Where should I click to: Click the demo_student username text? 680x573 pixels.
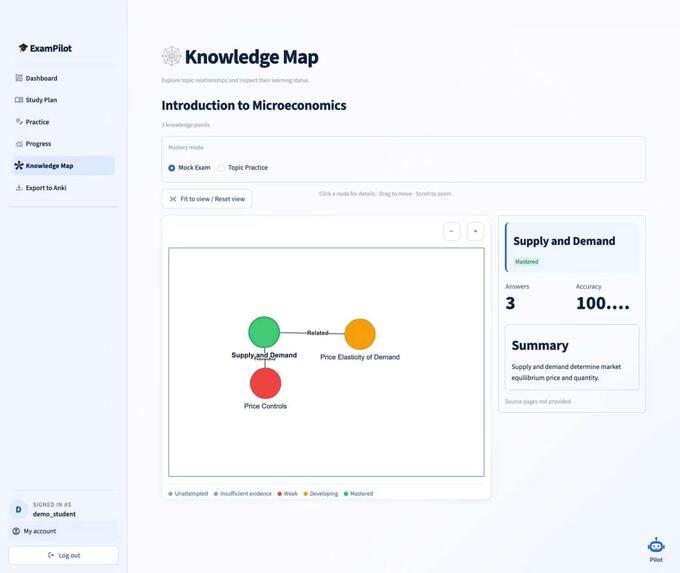pos(54,514)
